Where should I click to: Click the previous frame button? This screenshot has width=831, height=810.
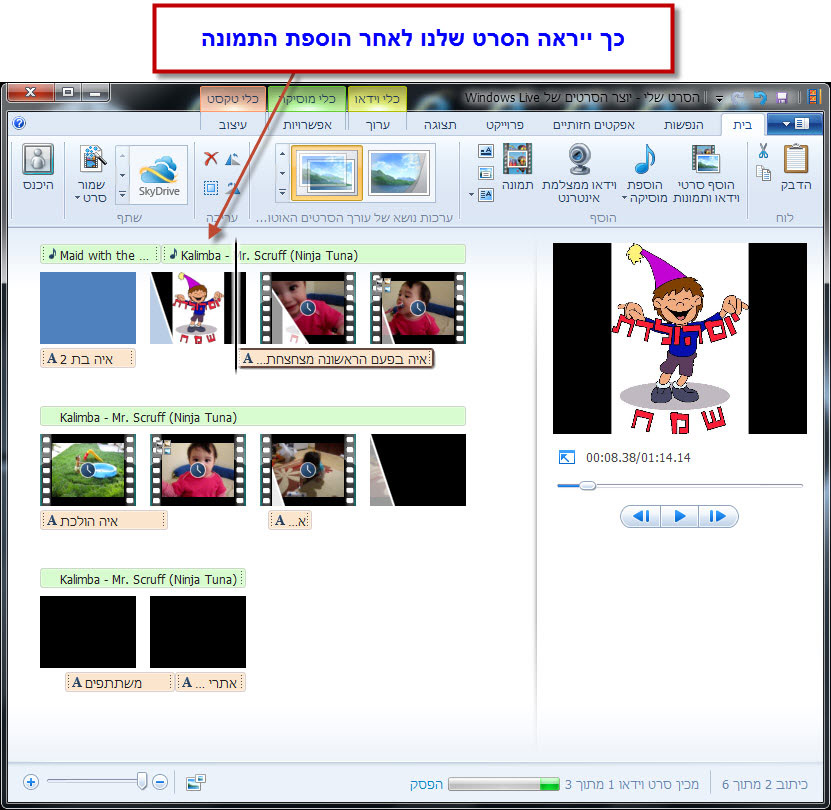641,516
